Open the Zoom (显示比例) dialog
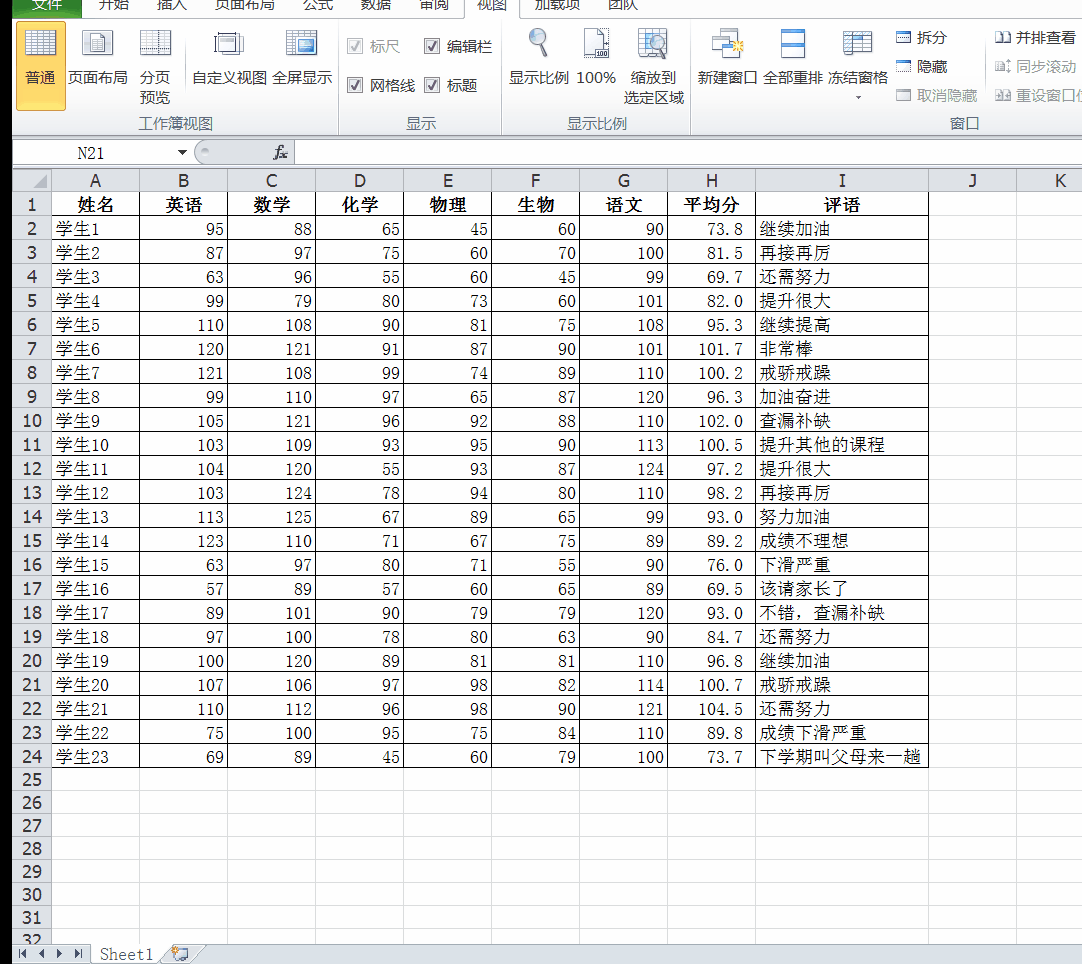The width and height of the screenshot is (1082, 964). (538, 58)
